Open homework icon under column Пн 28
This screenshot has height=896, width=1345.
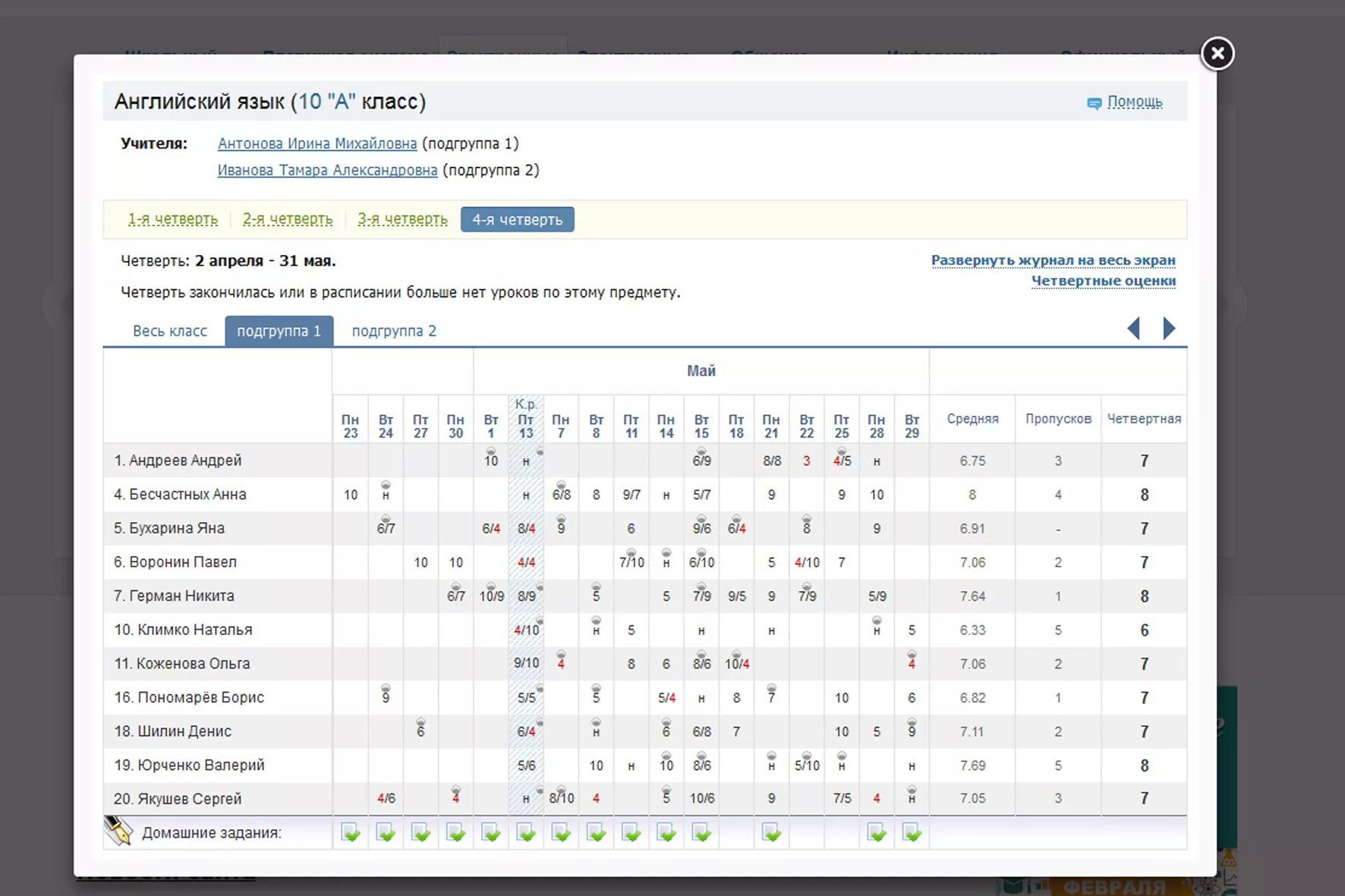(x=877, y=832)
